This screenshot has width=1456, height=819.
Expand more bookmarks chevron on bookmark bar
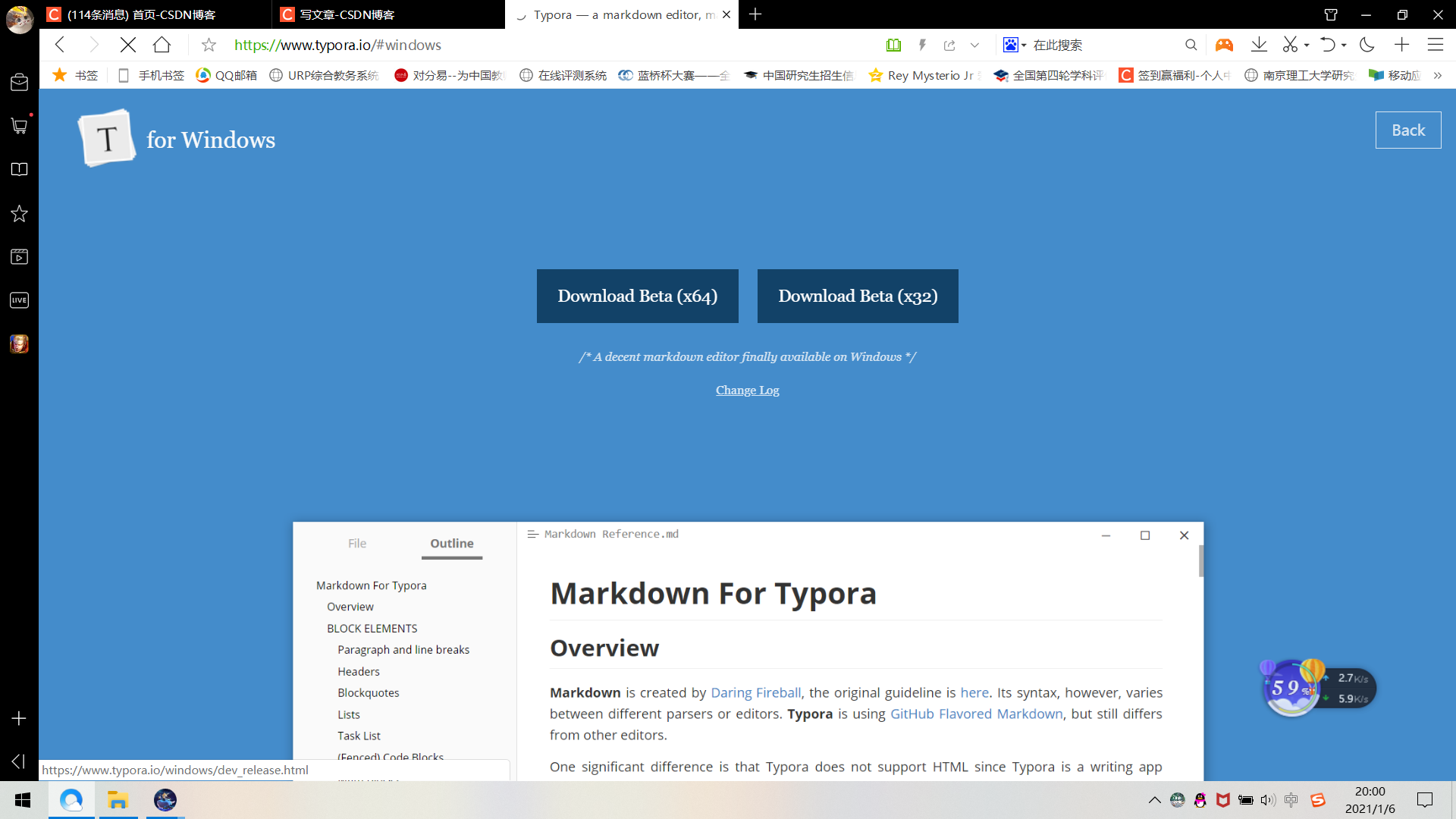point(1437,75)
